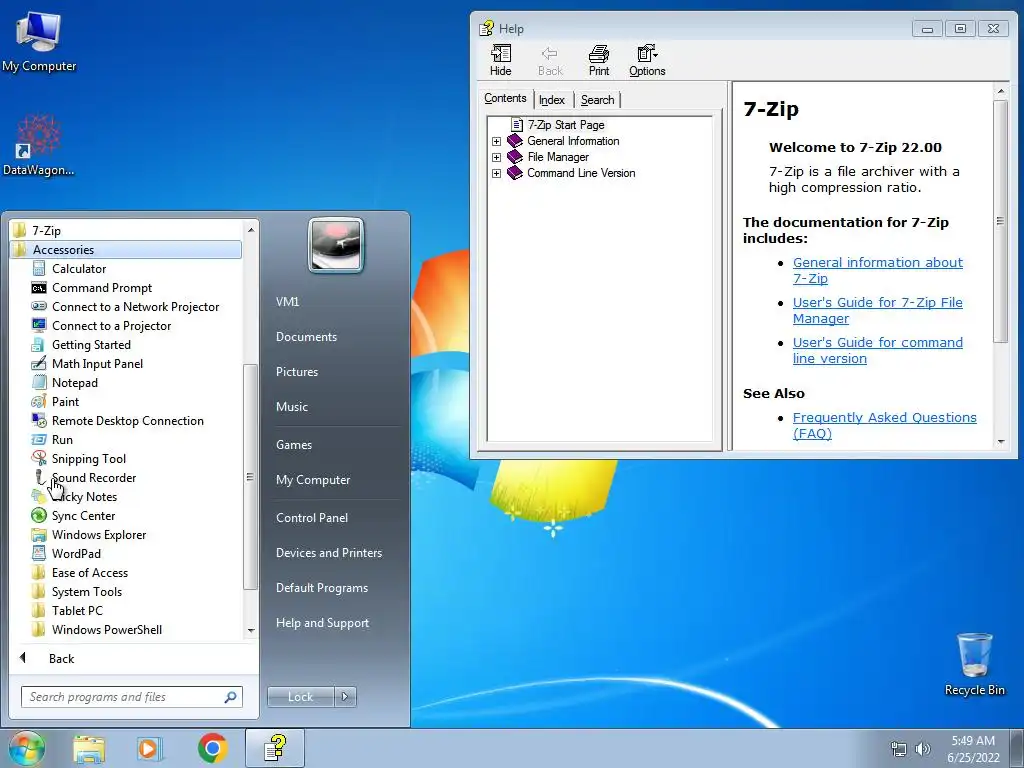This screenshot has height=768, width=1024.
Task: Open Paint from Accessories list
Action: click(x=65, y=401)
